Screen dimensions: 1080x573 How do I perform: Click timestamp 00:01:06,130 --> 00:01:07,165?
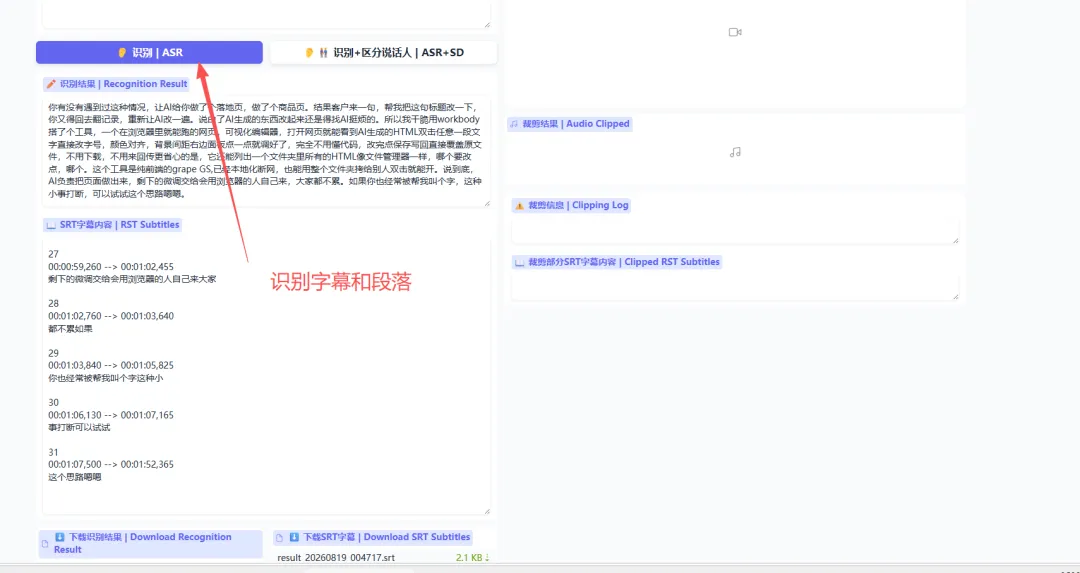pyautogui.click(x=111, y=415)
